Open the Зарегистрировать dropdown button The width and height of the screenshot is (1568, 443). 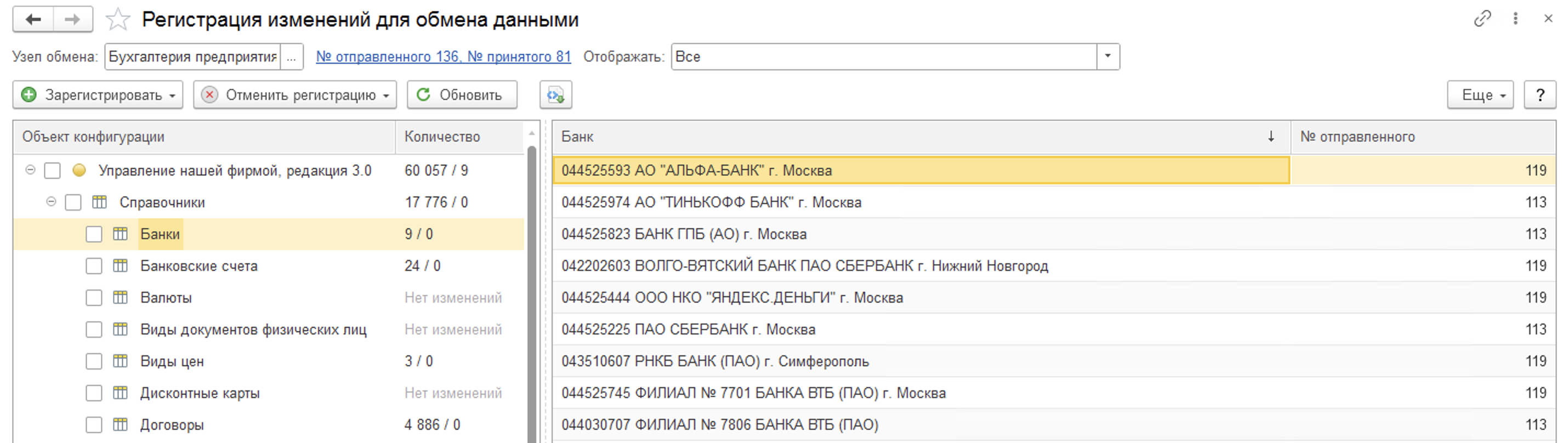coord(98,95)
